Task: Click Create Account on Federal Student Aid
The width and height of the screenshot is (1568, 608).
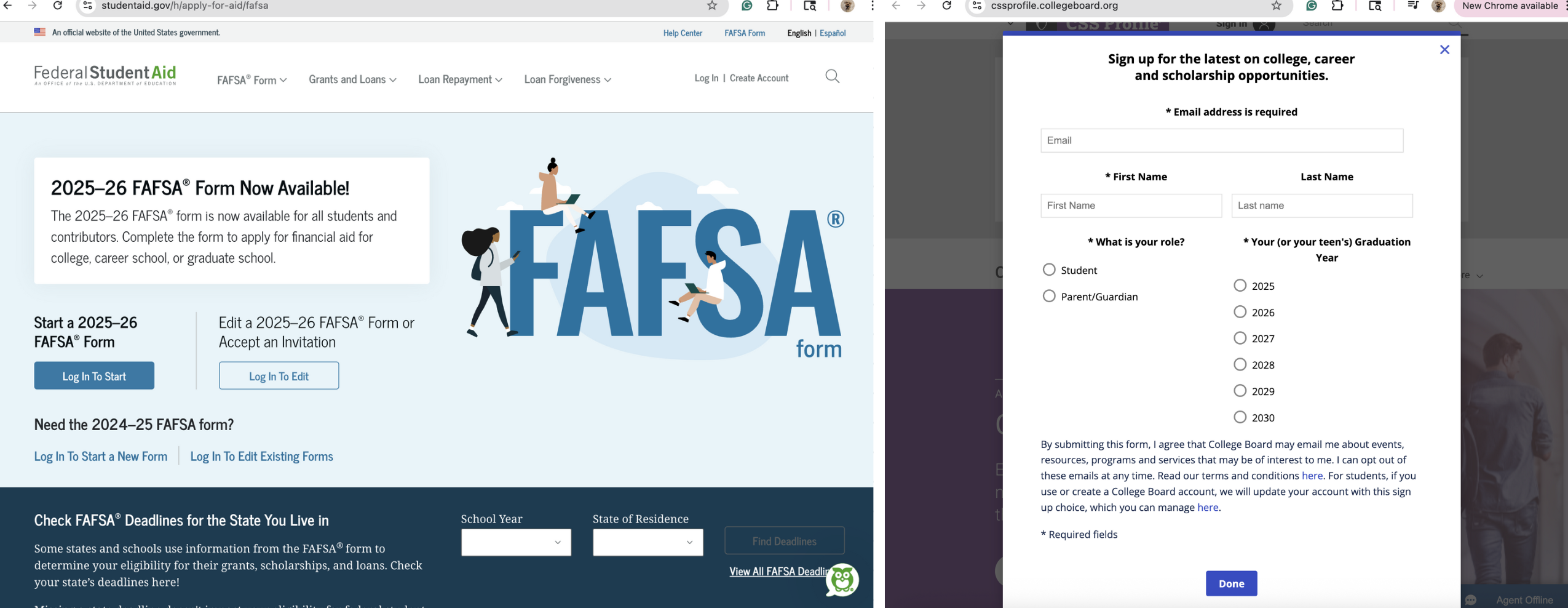Action: coord(759,78)
